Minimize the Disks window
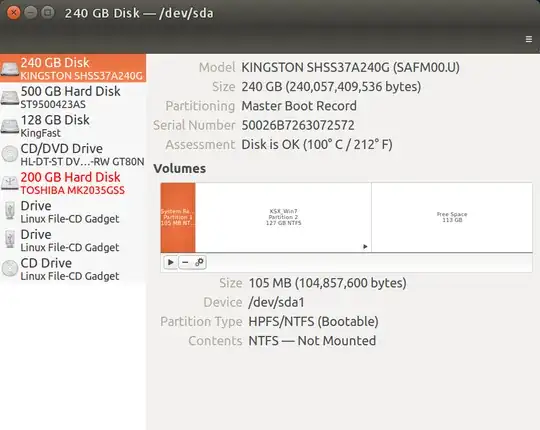This screenshot has width=540, height=430. coord(30,13)
